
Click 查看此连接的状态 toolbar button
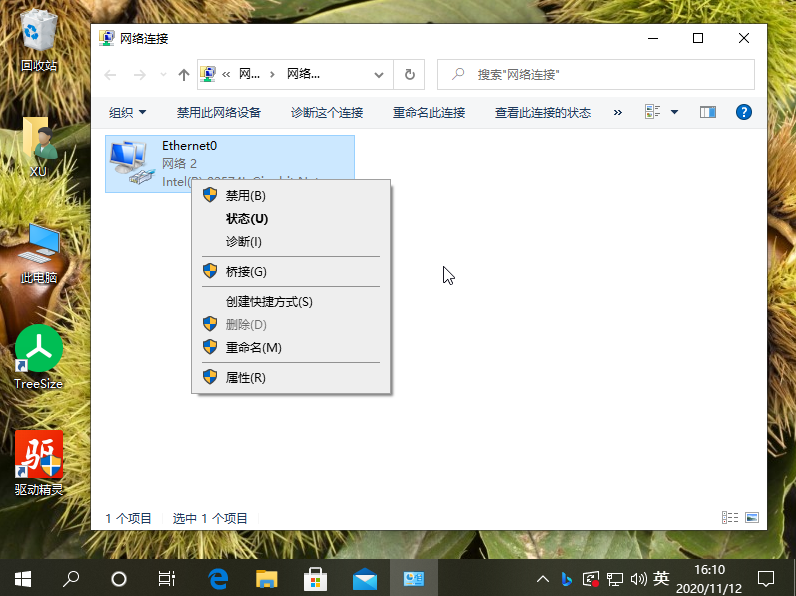[542, 112]
